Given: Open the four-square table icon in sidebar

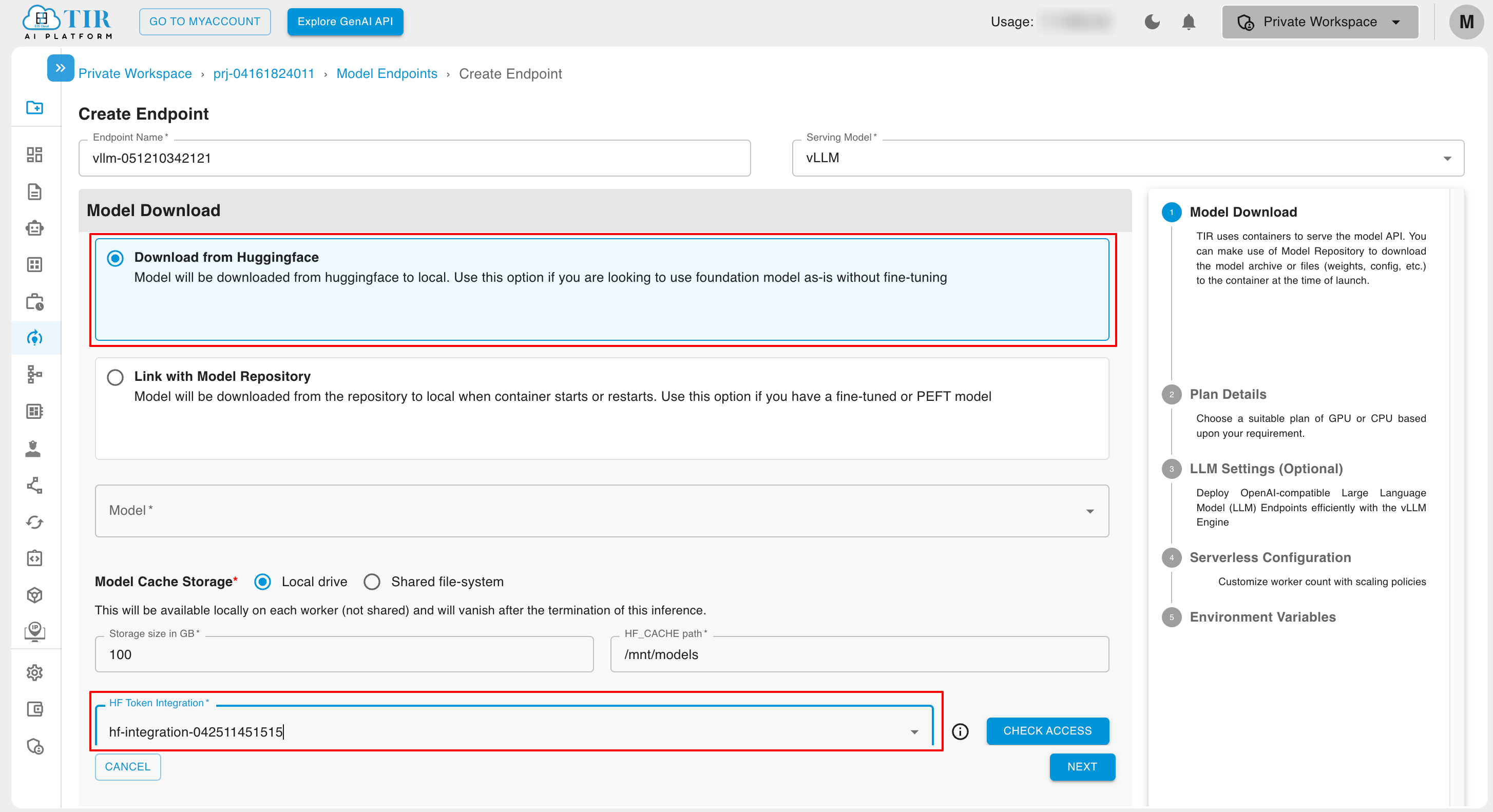Looking at the screenshot, I should coord(35,265).
